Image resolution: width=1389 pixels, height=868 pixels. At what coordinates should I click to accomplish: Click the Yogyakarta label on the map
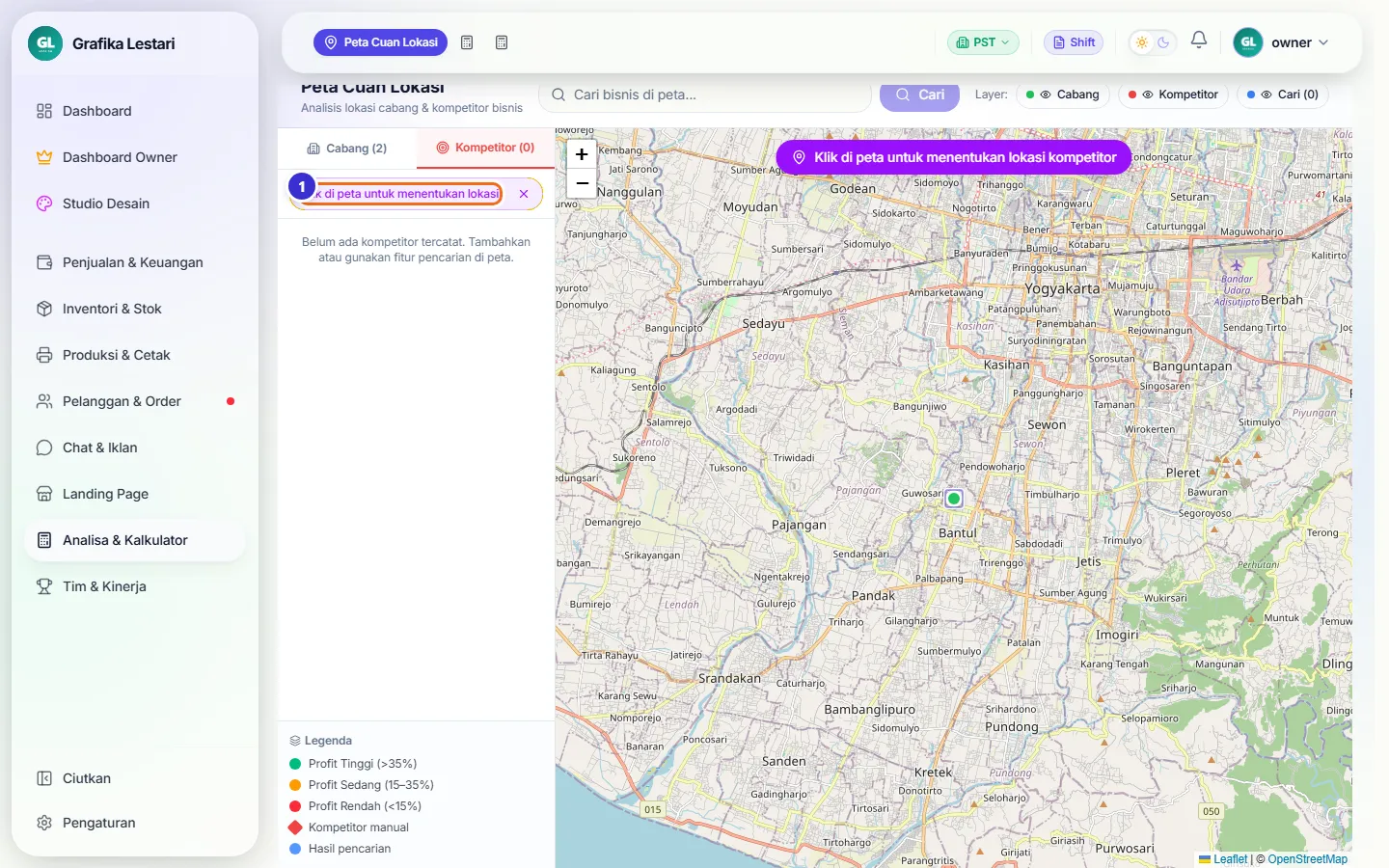[1062, 288]
